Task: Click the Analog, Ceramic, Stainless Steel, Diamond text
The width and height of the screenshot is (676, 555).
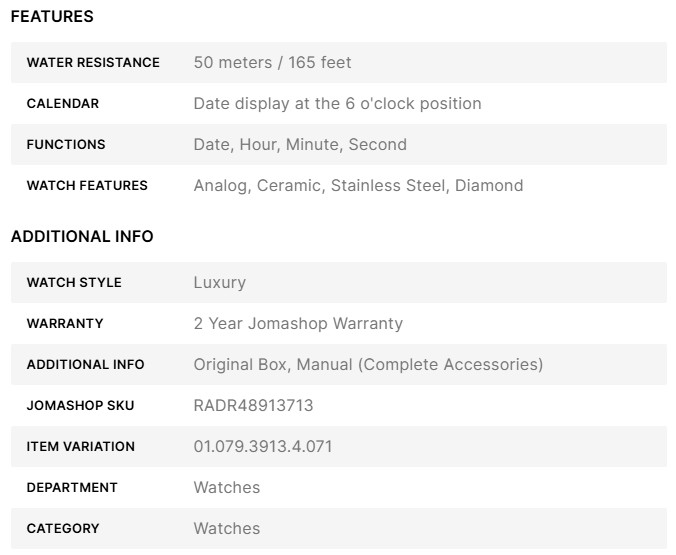Action: (358, 186)
